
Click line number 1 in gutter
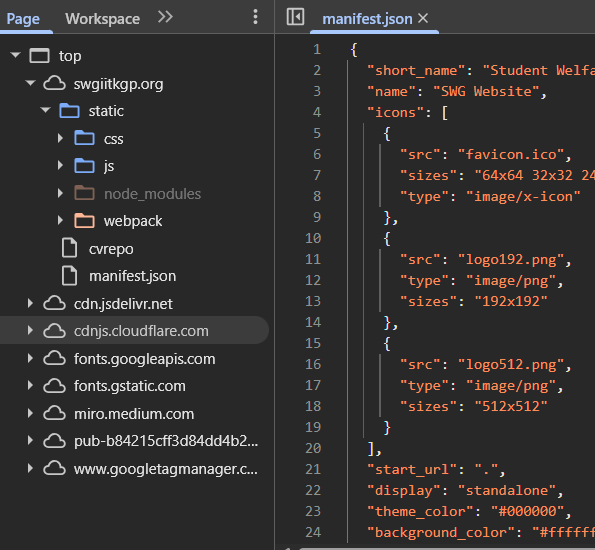coord(317,49)
